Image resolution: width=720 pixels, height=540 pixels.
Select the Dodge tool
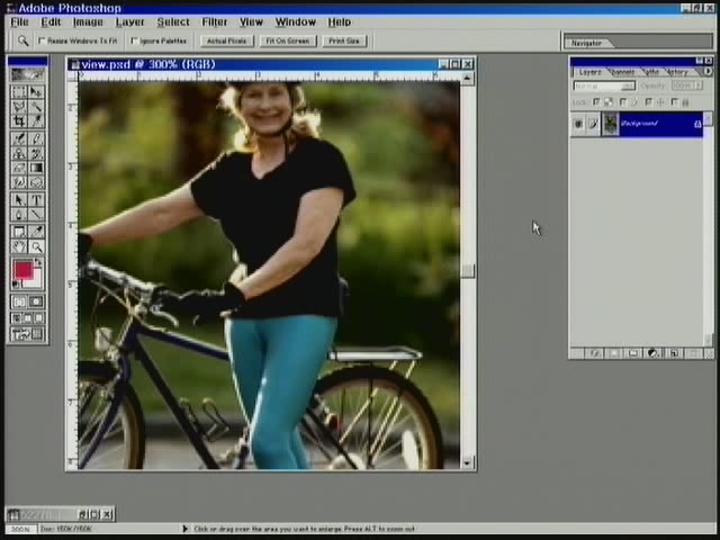[x=36, y=183]
